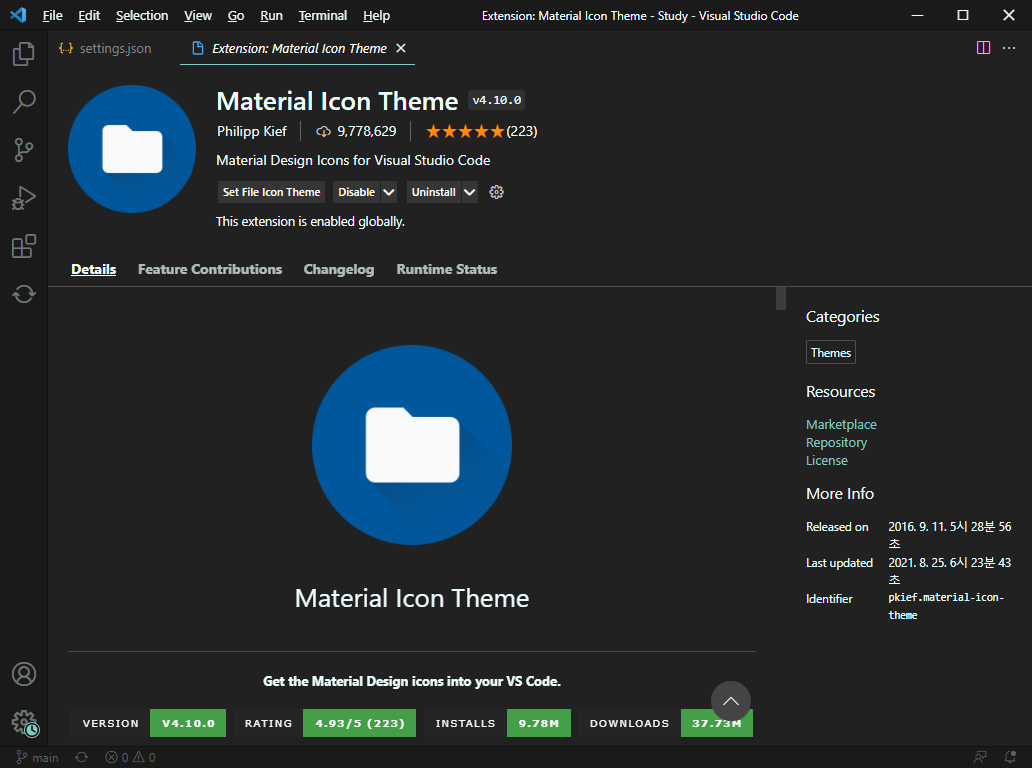Open the File menu
Viewport: 1032px width, 768px height.
coord(52,15)
